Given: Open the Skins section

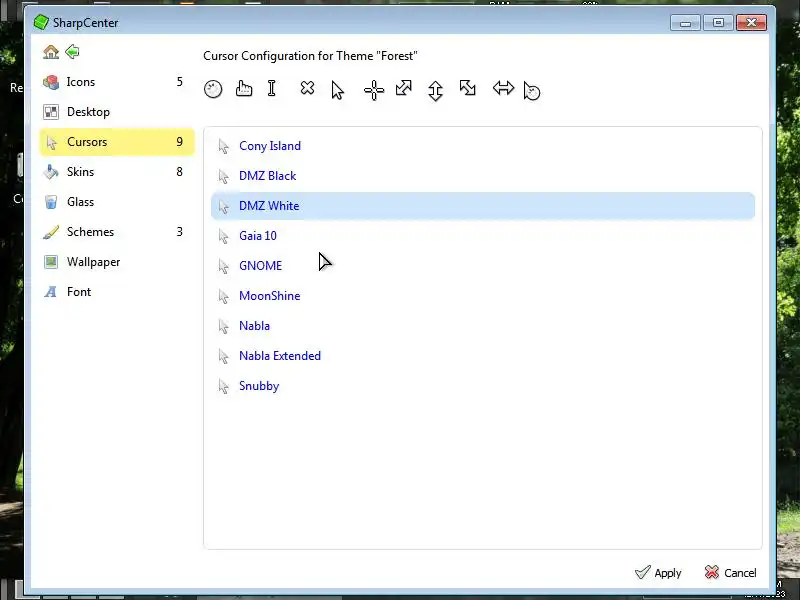Looking at the screenshot, I should (117, 172).
